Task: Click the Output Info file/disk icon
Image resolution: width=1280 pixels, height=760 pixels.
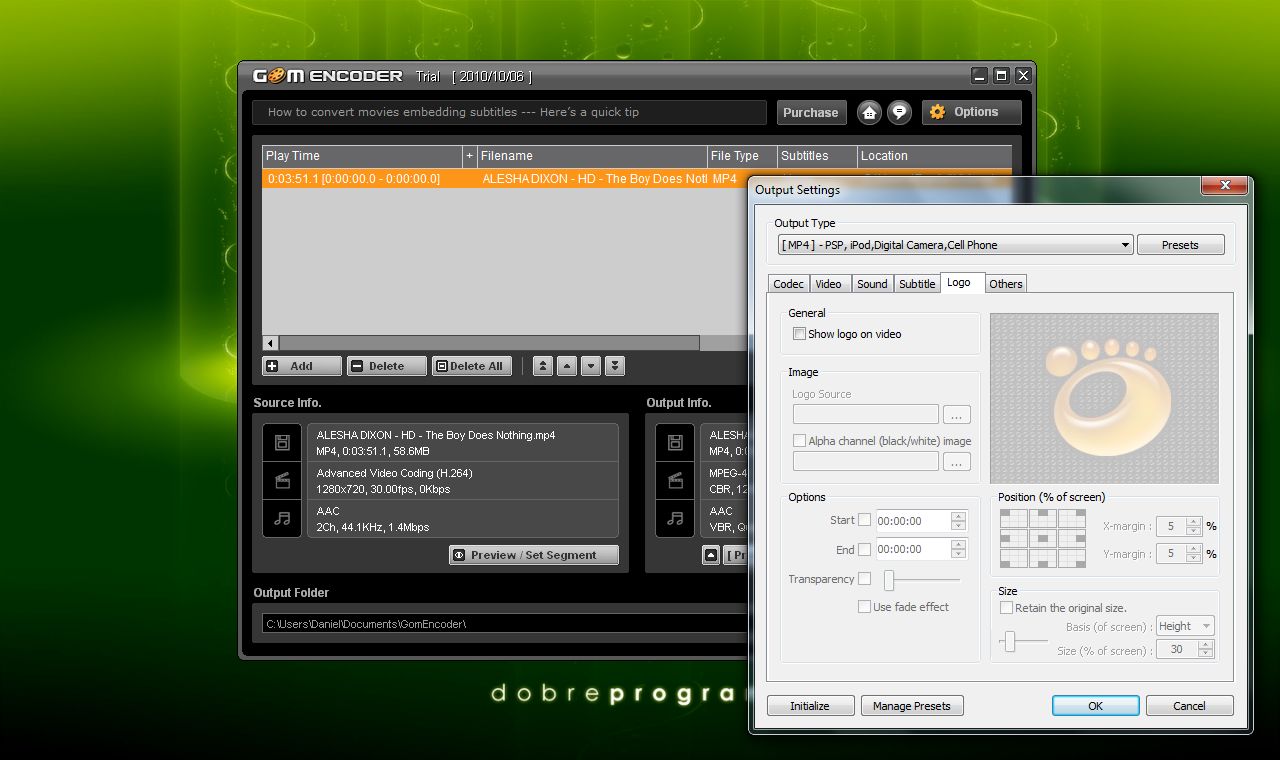Action: 675,443
